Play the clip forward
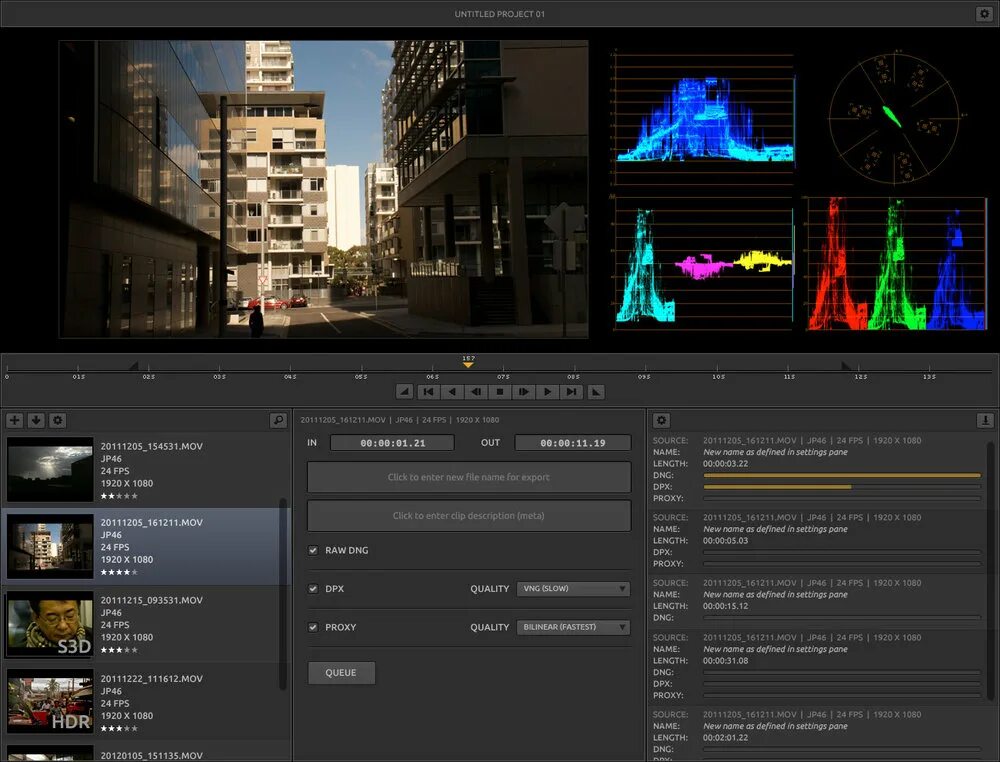The image size is (1000, 762). point(547,392)
